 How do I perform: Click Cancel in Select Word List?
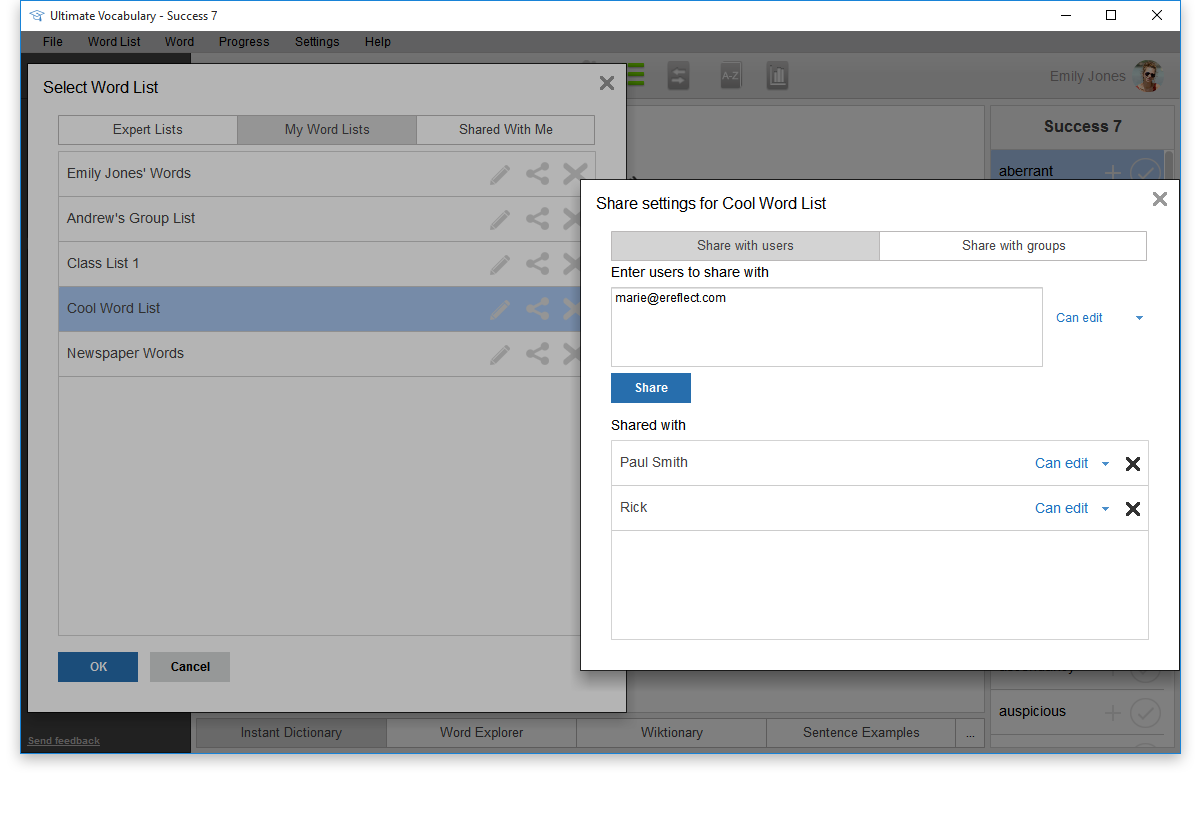click(x=190, y=667)
